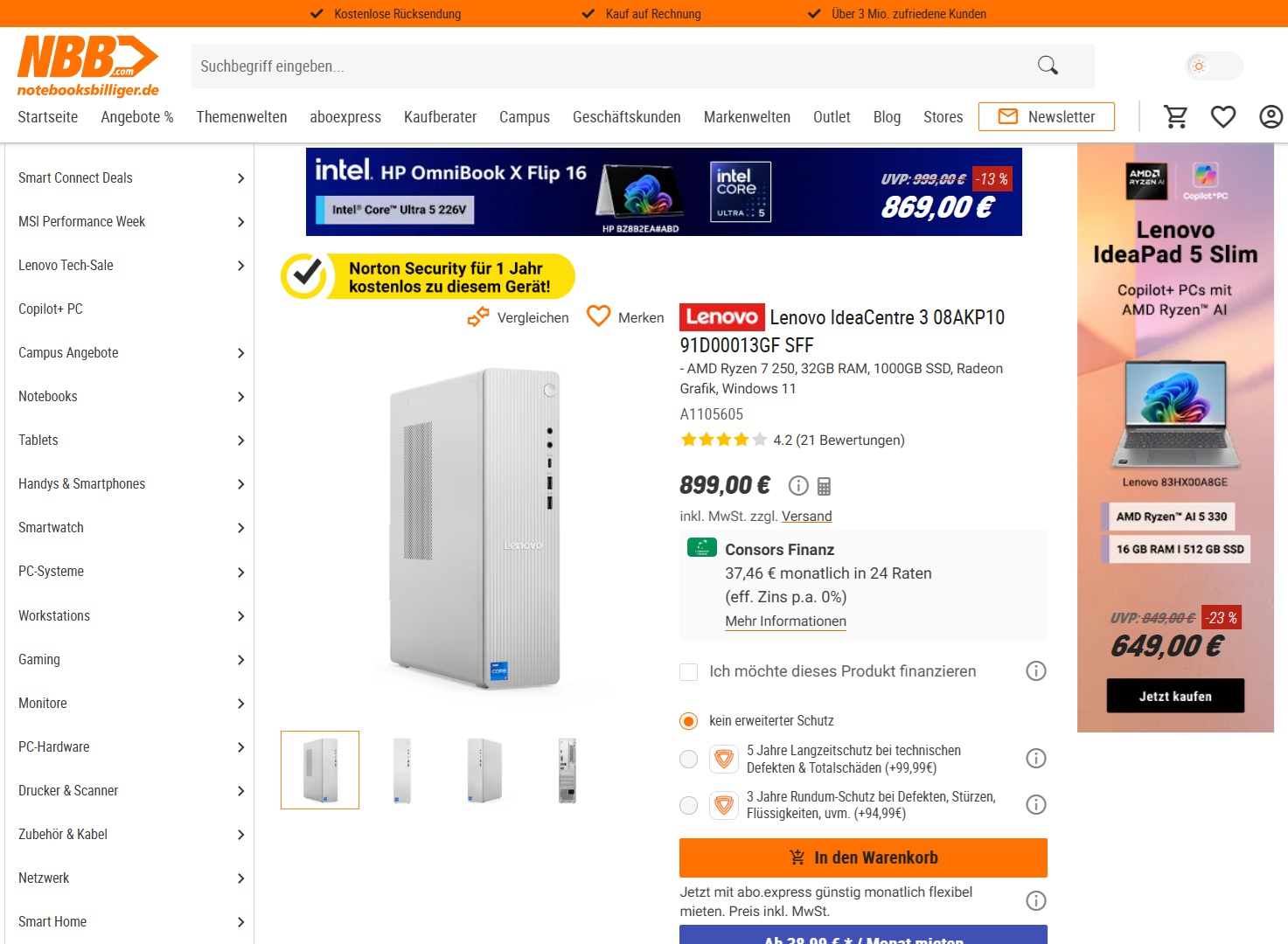Image resolution: width=1288 pixels, height=944 pixels.
Task: Click 'Jetzt kaufen' in IdeaPad ad
Action: (1175, 696)
